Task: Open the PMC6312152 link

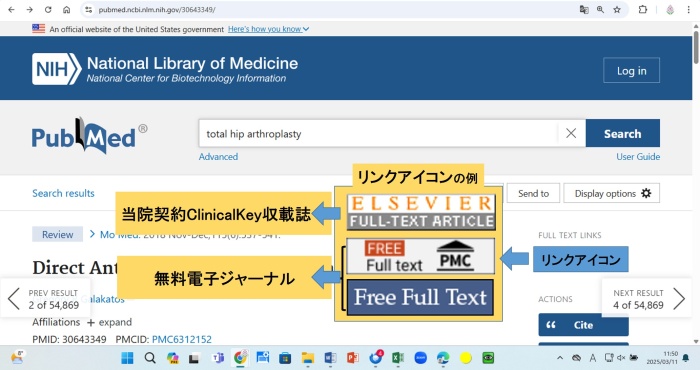Action: [x=182, y=339]
